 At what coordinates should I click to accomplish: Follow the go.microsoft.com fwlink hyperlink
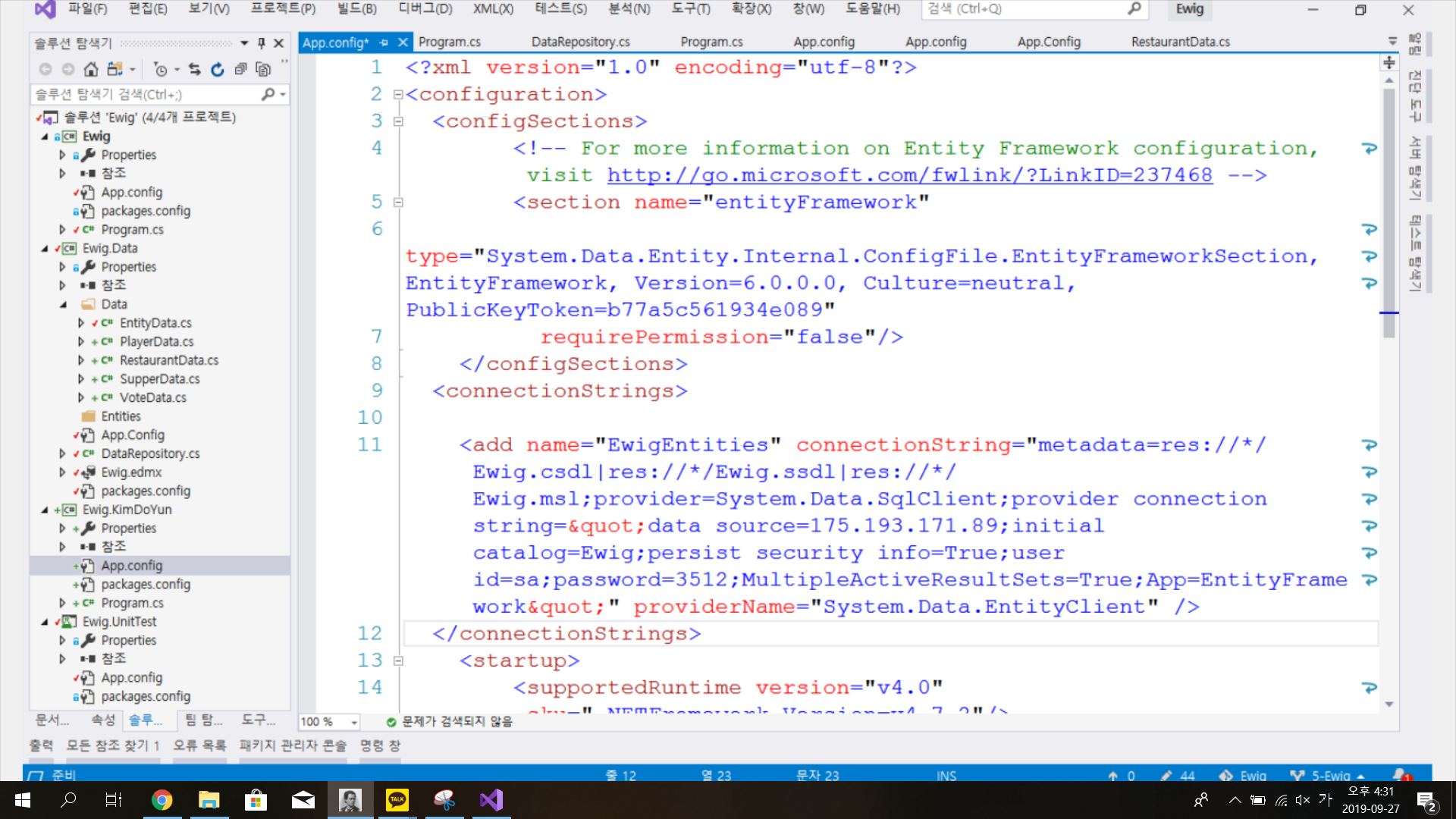pyautogui.click(x=909, y=175)
